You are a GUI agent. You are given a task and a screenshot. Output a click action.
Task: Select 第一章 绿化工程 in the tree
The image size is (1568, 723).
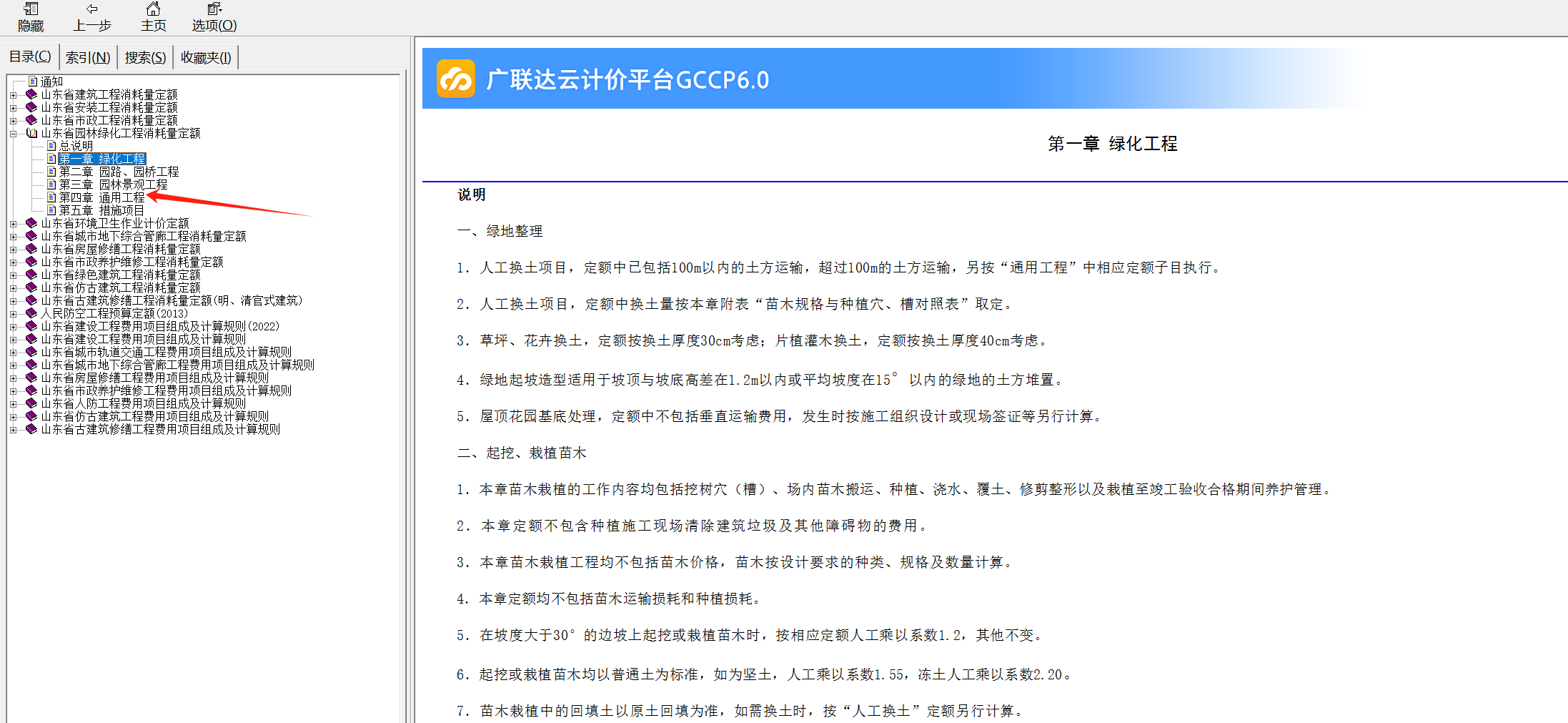tap(102, 159)
